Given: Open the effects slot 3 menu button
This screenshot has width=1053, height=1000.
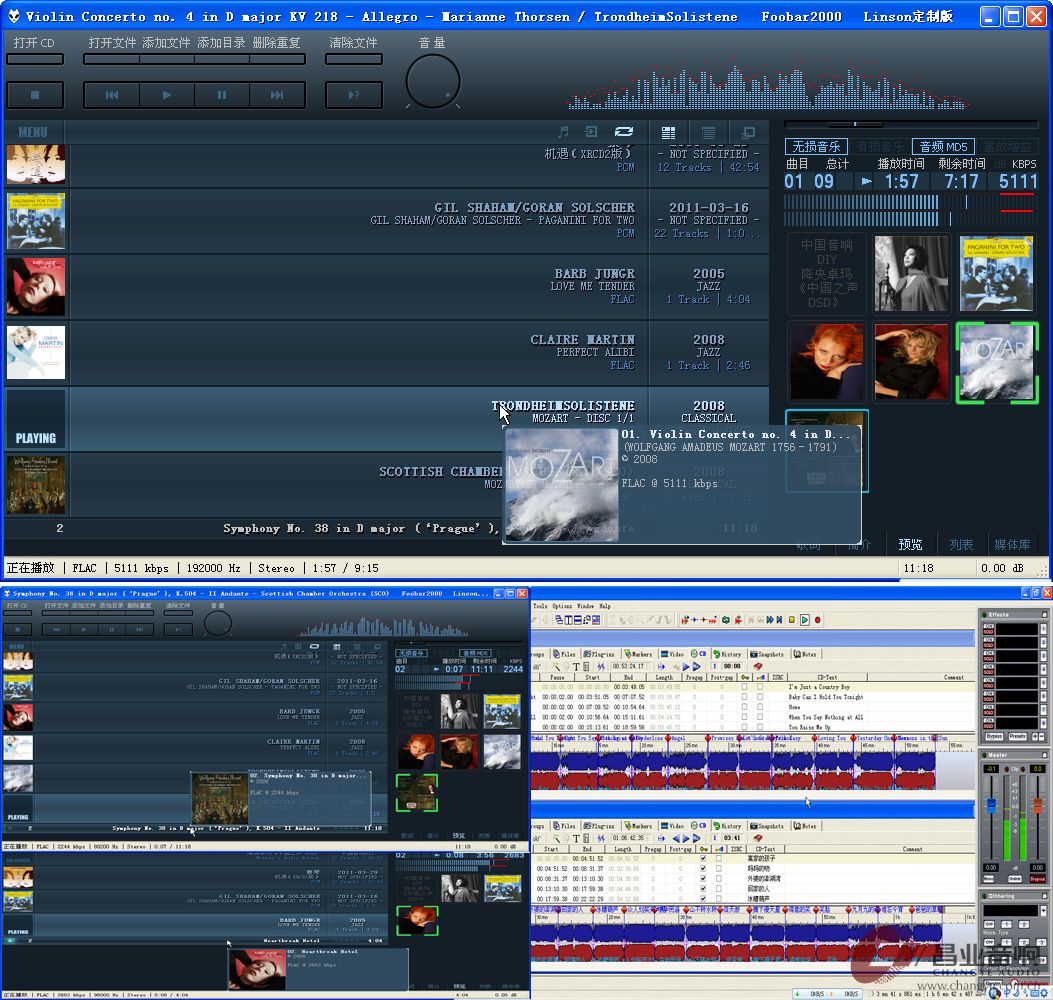Looking at the screenshot, I should [1044, 656].
